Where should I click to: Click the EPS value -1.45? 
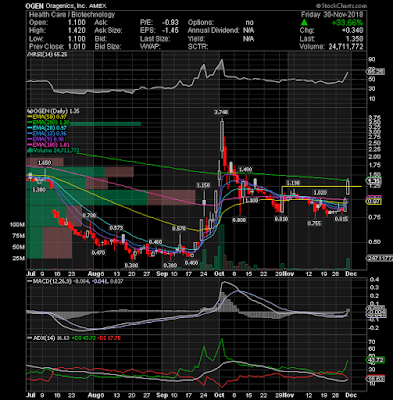[170, 30]
